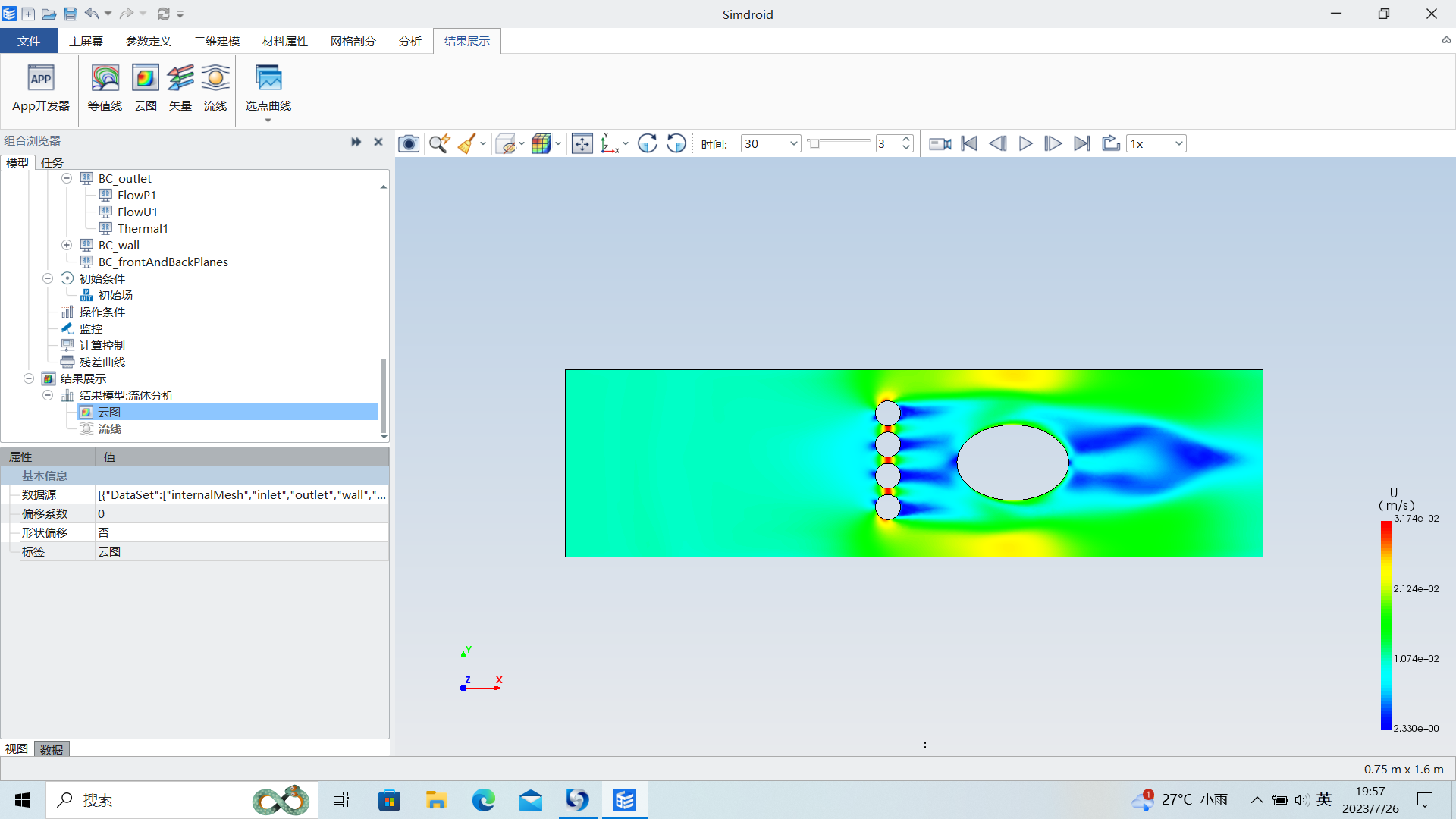Viewport: 1456px width, 819px height.
Task: Click the undo arrow icon
Action: click(92, 14)
